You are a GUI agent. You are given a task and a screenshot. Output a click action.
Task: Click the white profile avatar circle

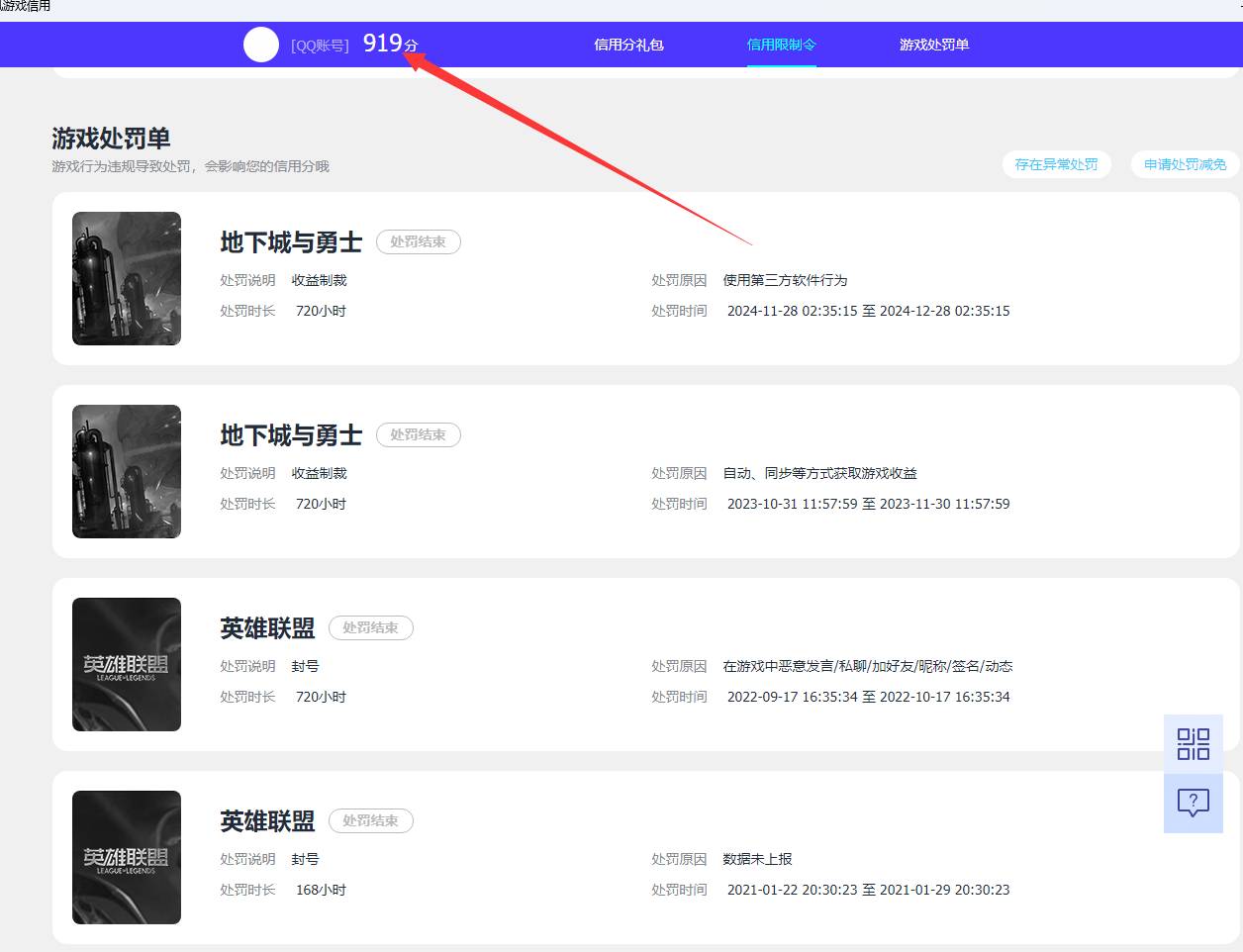pyautogui.click(x=261, y=45)
